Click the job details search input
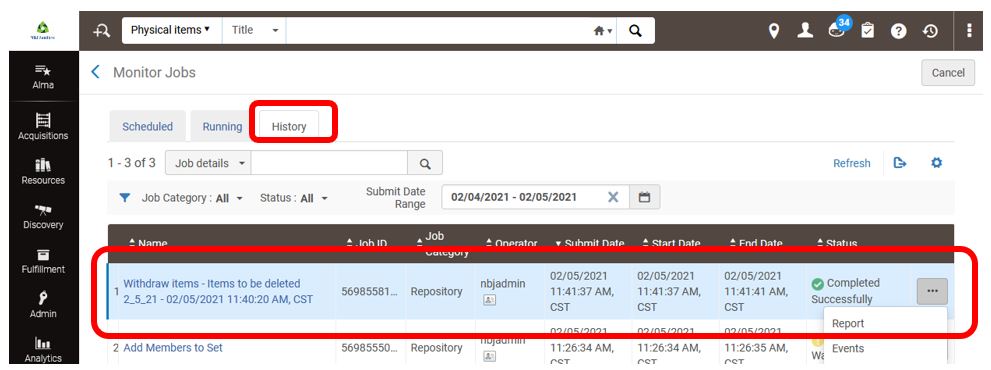 pyautogui.click(x=329, y=163)
